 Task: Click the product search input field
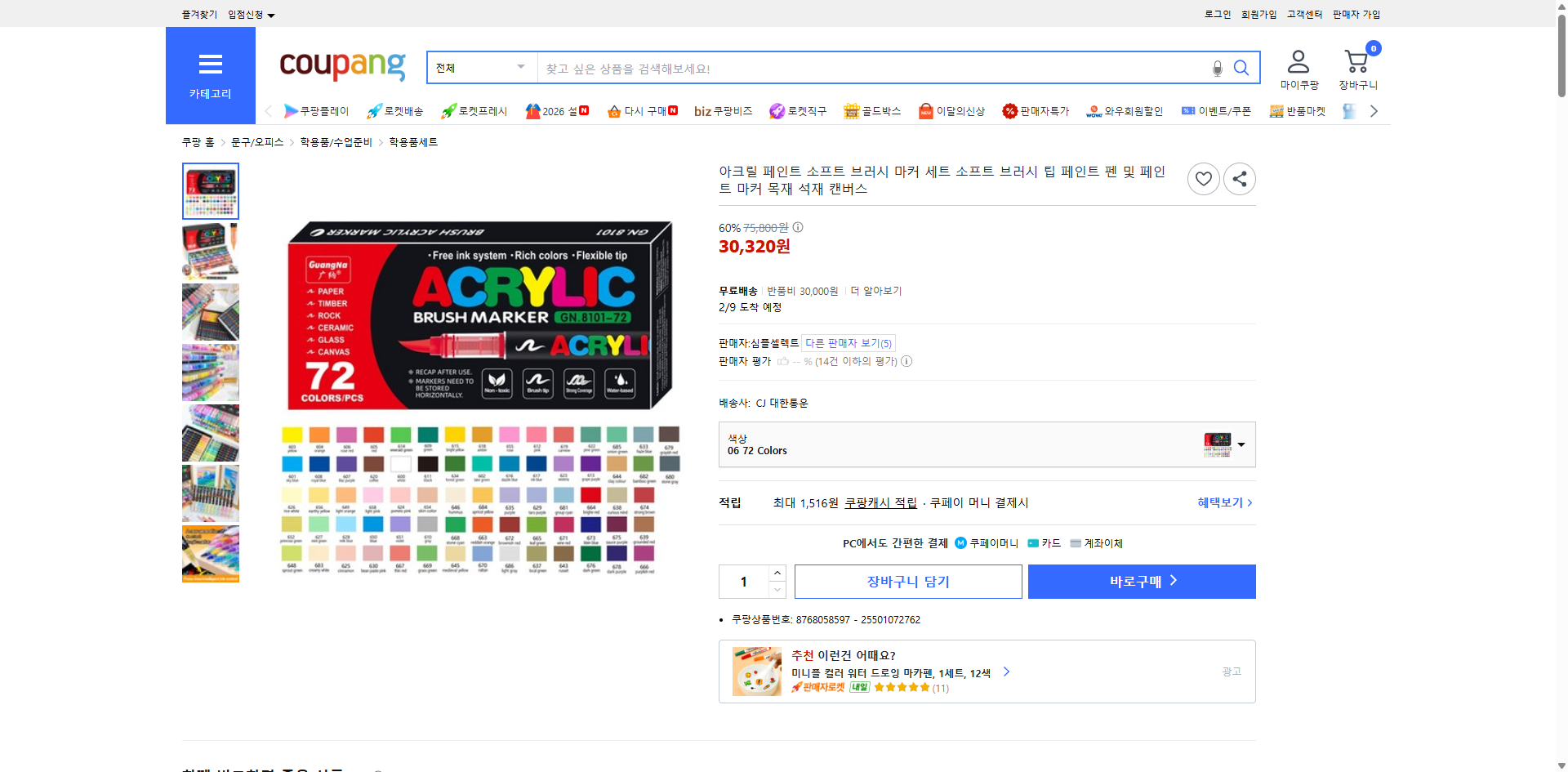pyautogui.click(x=874, y=69)
